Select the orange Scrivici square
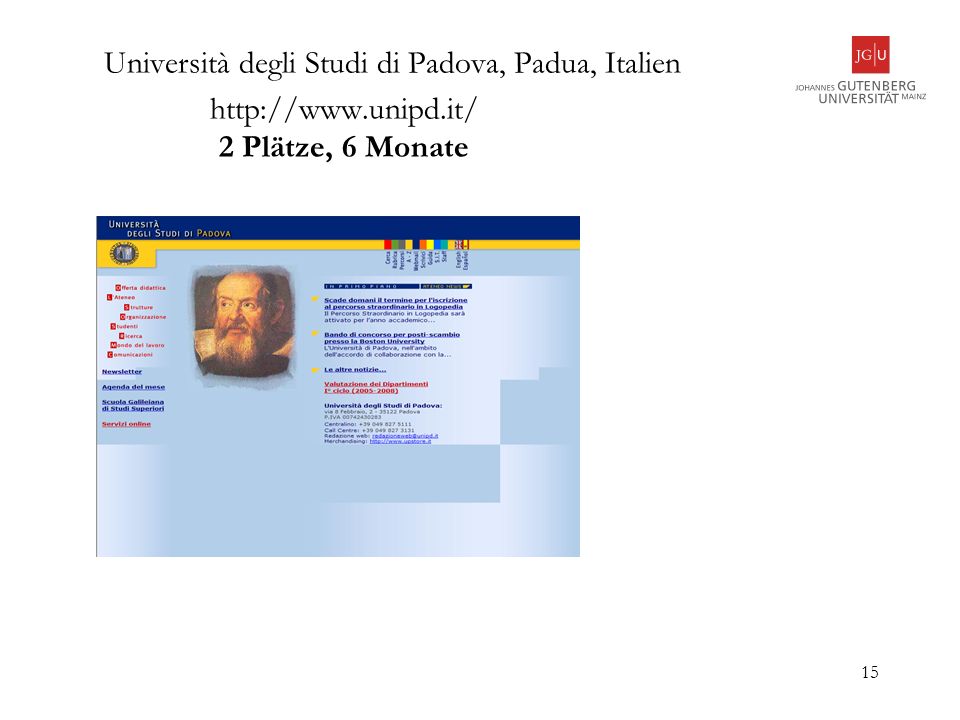960x720 pixels. coord(423,244)
